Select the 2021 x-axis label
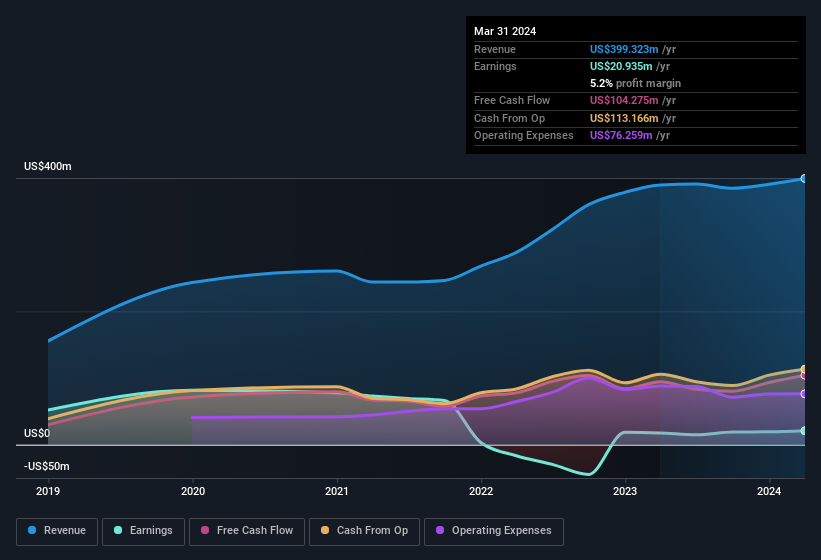This screenshot has height=560, width=821. click(337, 491)
